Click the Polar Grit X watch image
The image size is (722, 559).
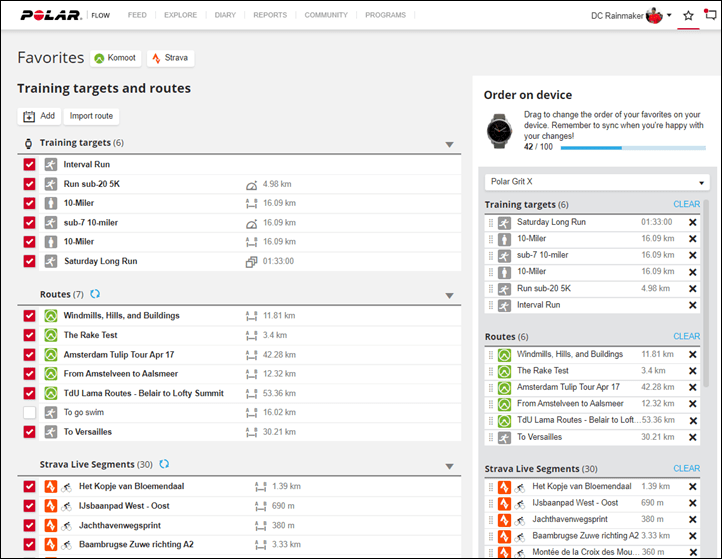(500, 131)
